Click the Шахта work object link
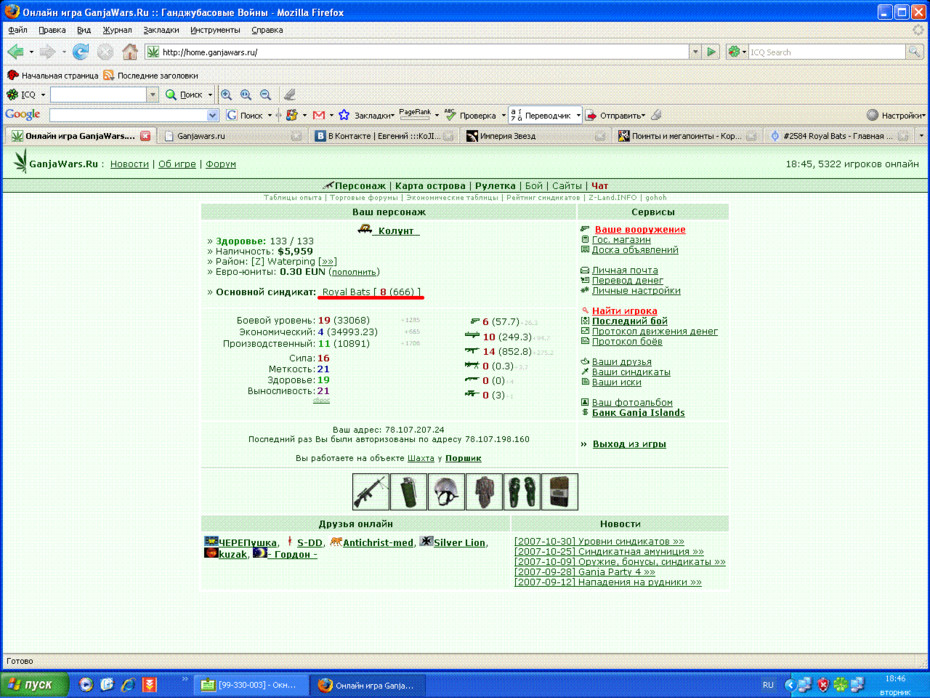The height and width of the screenshot is (698, 930). tap(421, 458)
